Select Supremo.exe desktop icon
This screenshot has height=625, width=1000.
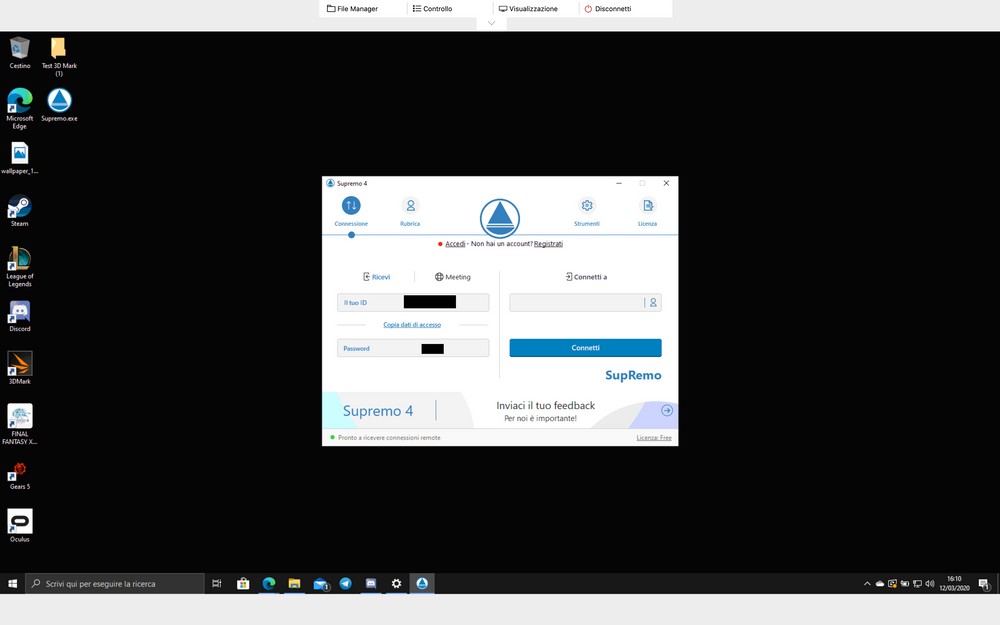(x=59, y=105)
